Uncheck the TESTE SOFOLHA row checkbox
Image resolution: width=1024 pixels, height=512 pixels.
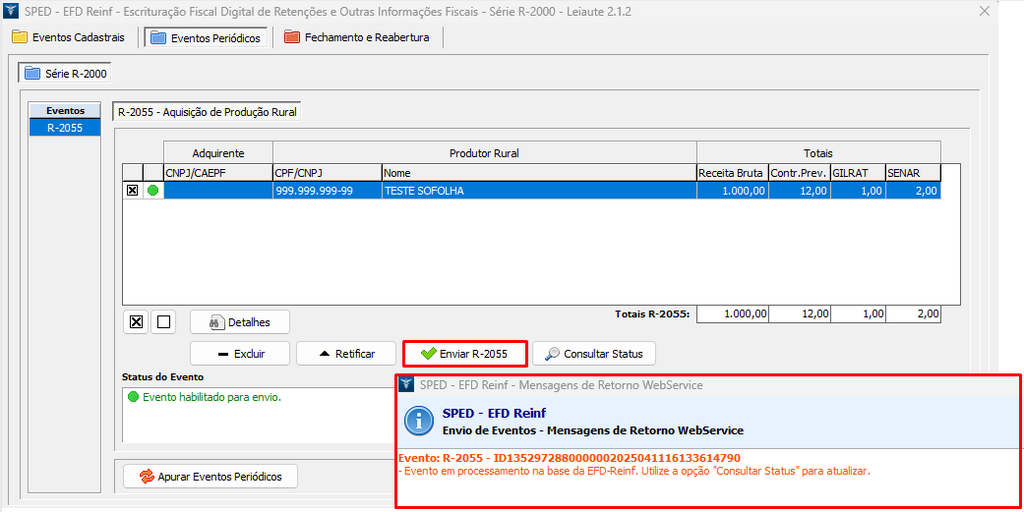pos(132,191)
